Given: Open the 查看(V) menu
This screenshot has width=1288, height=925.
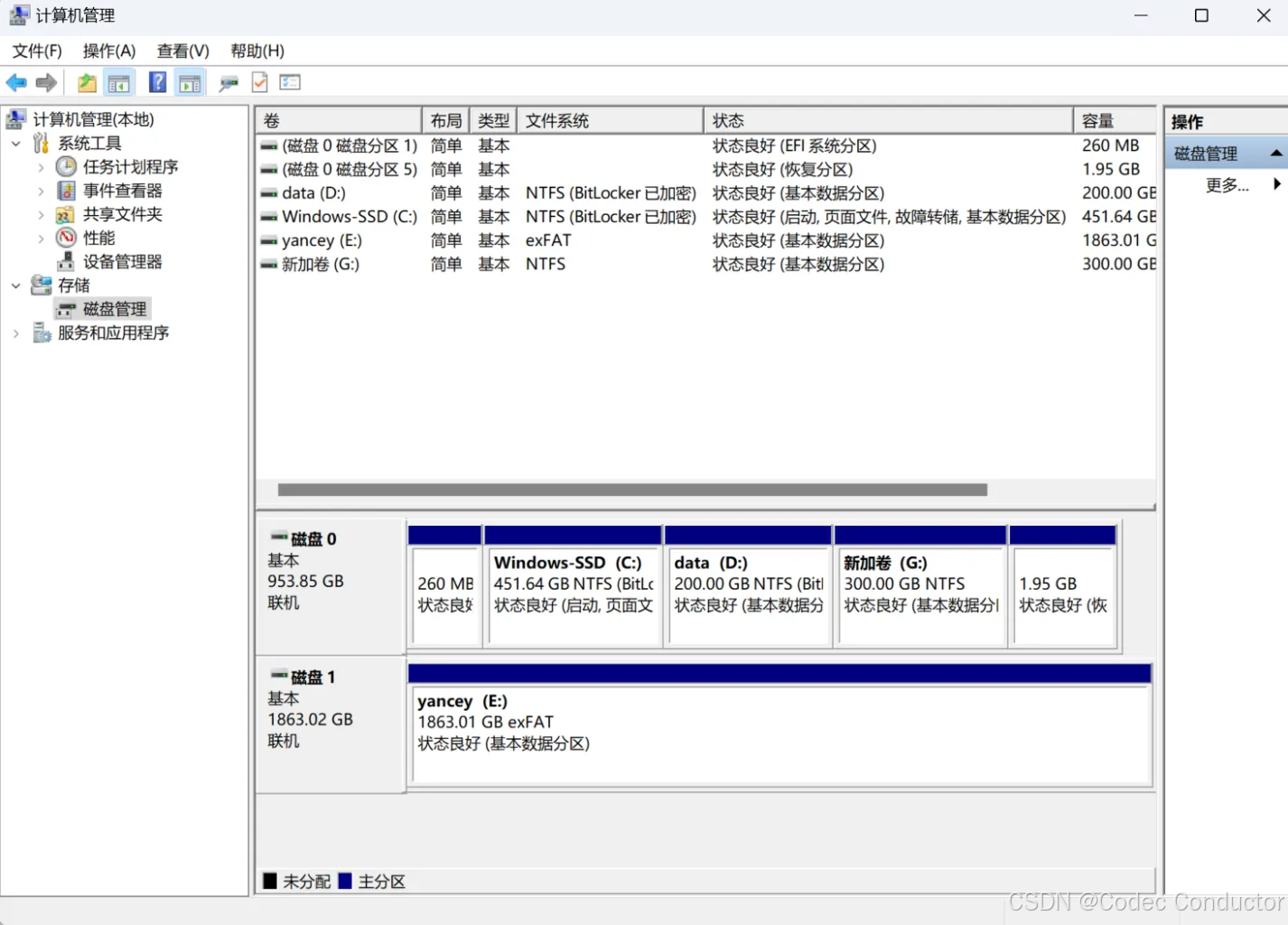Looking at the screenshot, I should 183,51.
